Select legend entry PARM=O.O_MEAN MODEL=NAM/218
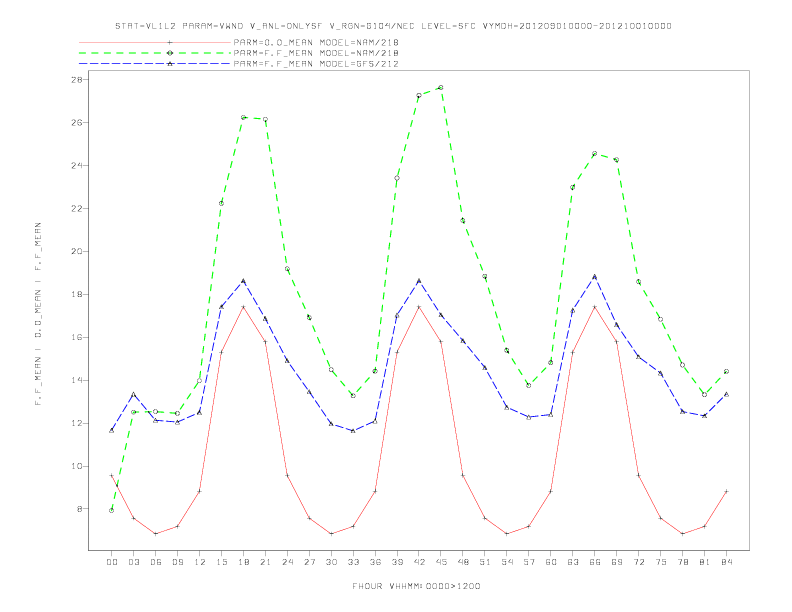Screen dimensions: 792x612 316,42
